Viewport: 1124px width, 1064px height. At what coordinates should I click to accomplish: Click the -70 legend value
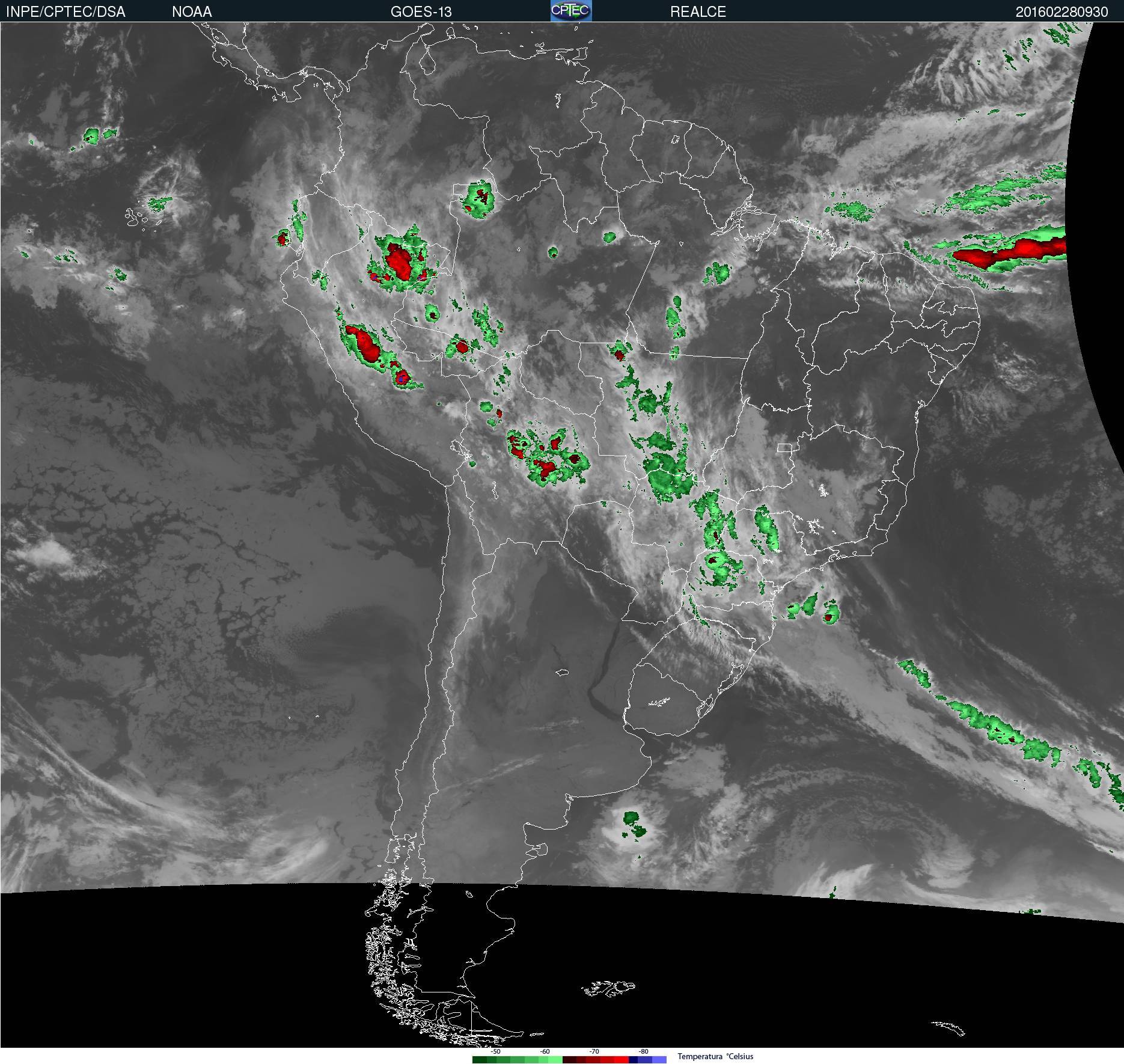(594, 1051)
